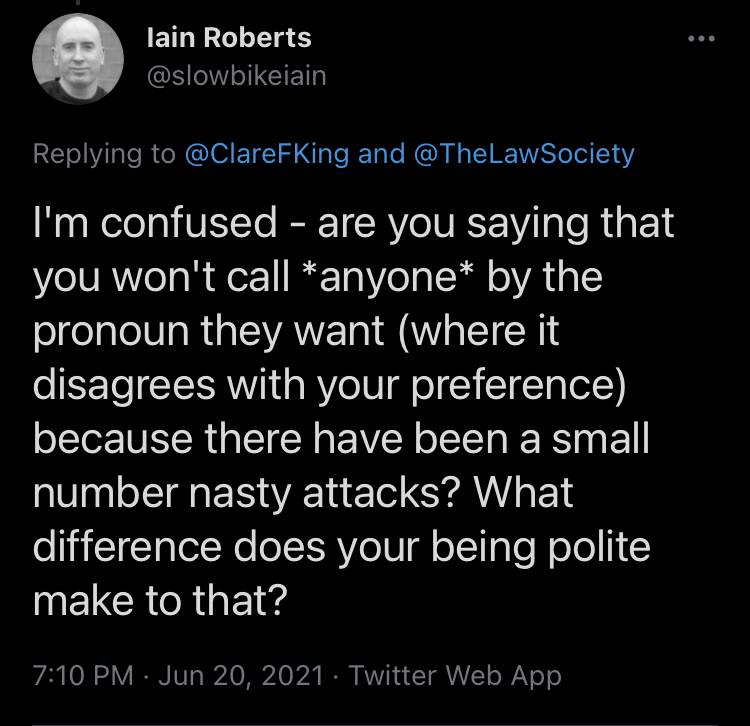Click the opening phrase 'I'm confused'

click(x=155, y=223)
